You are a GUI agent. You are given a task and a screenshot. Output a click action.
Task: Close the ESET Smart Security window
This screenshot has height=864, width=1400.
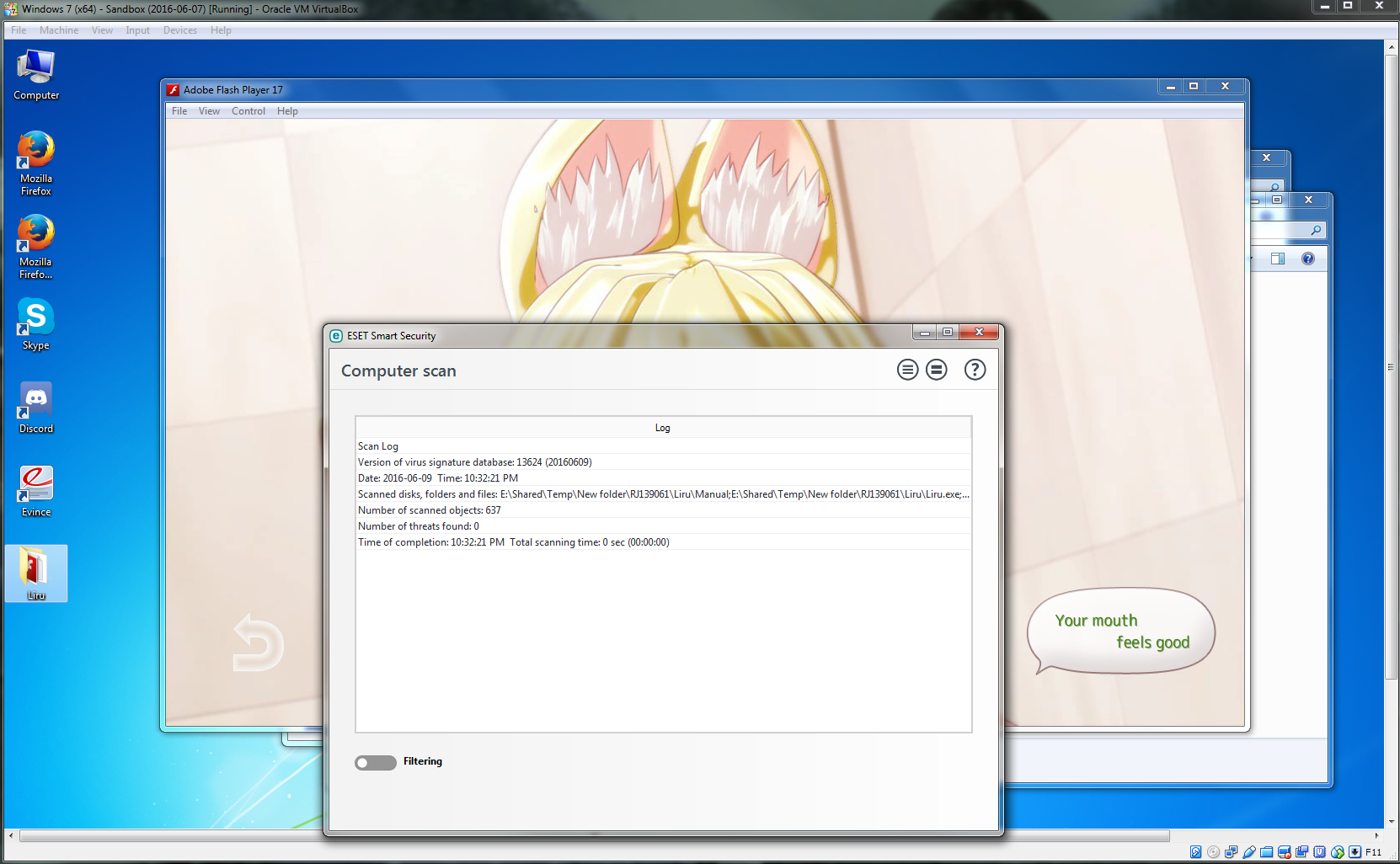(979, 333)
